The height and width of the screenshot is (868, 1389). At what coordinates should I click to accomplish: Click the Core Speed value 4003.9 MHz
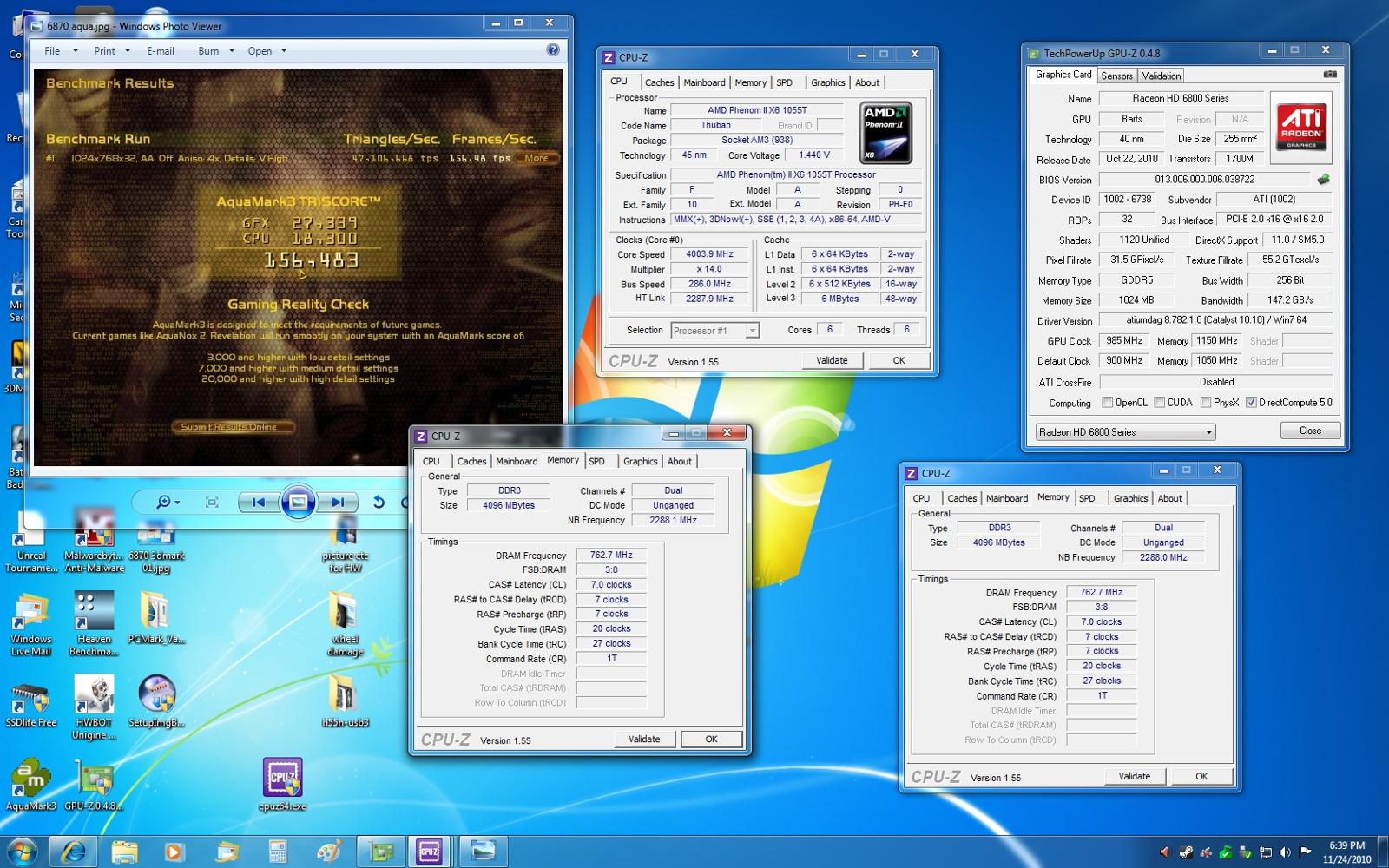(x=709, y=253)
